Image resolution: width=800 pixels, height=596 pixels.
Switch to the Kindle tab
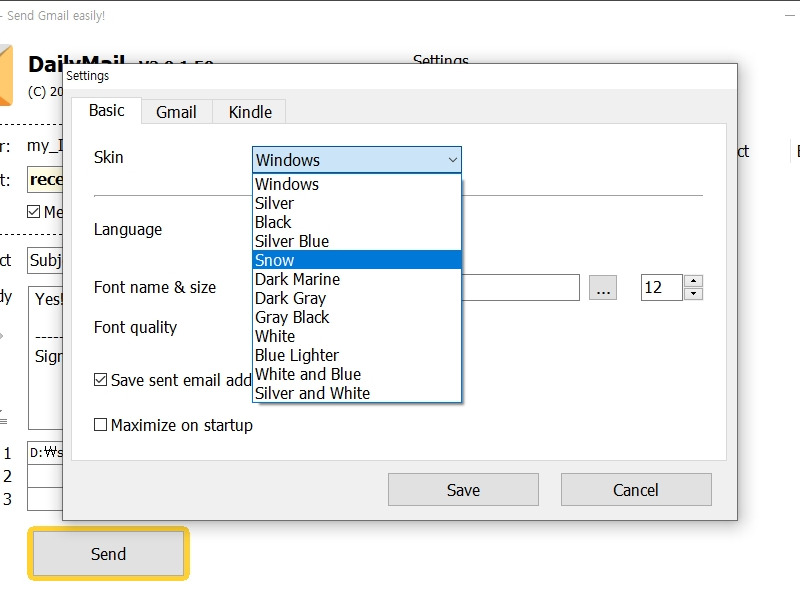(x=249, y=112)
